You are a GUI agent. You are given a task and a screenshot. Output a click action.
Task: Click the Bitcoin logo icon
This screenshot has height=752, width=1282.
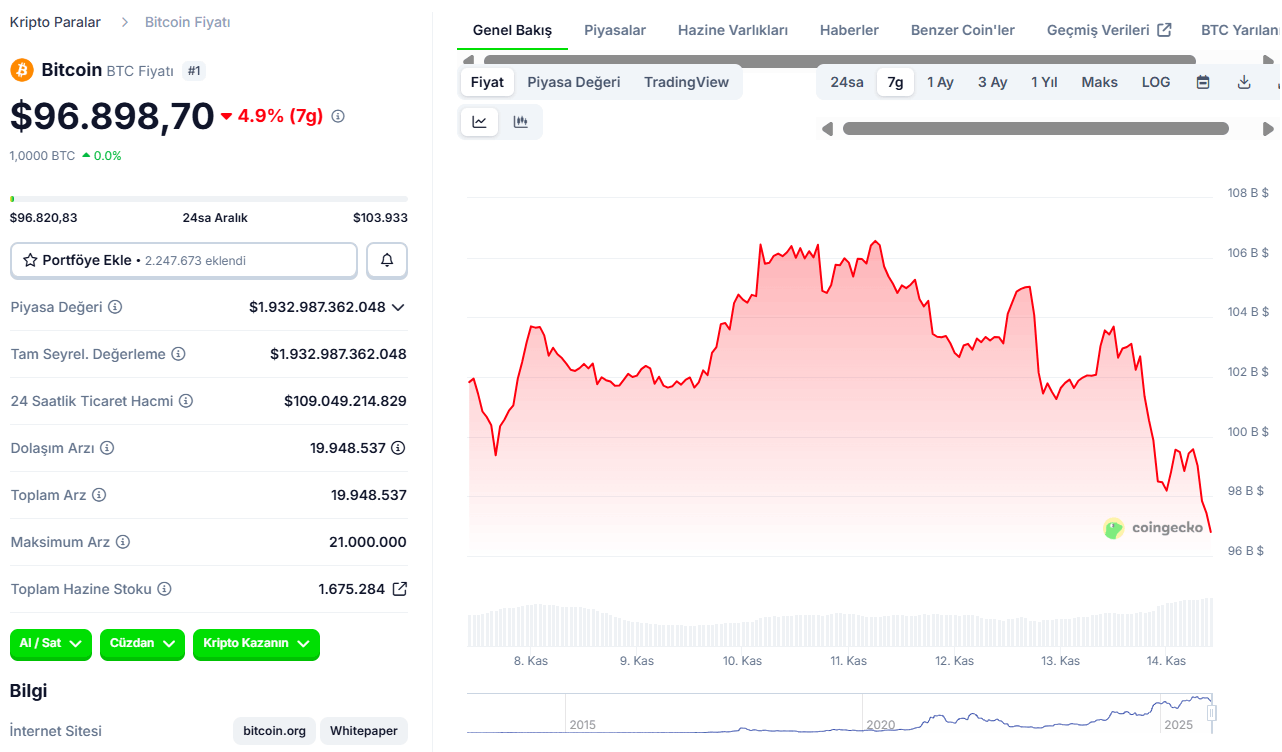(21, 71)
